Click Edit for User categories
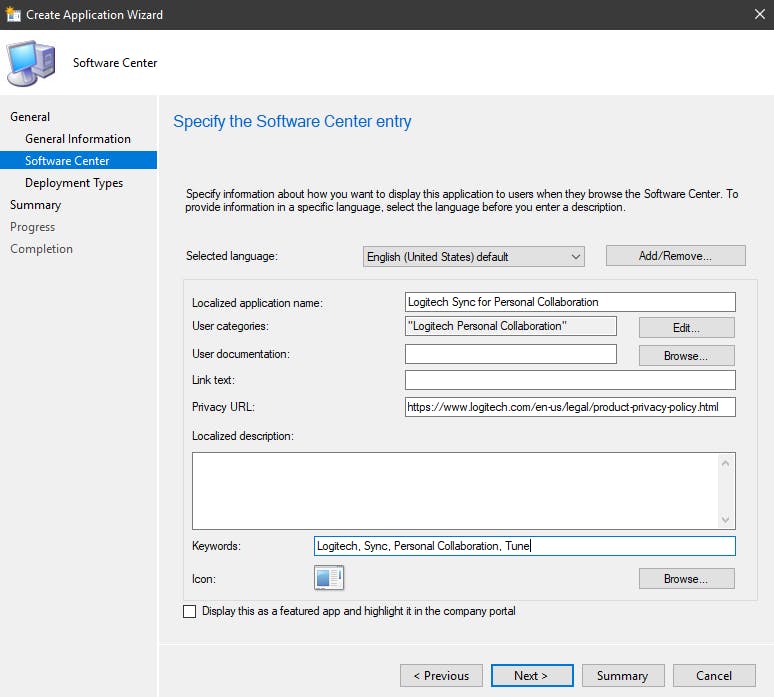 [x=686, y=328]
